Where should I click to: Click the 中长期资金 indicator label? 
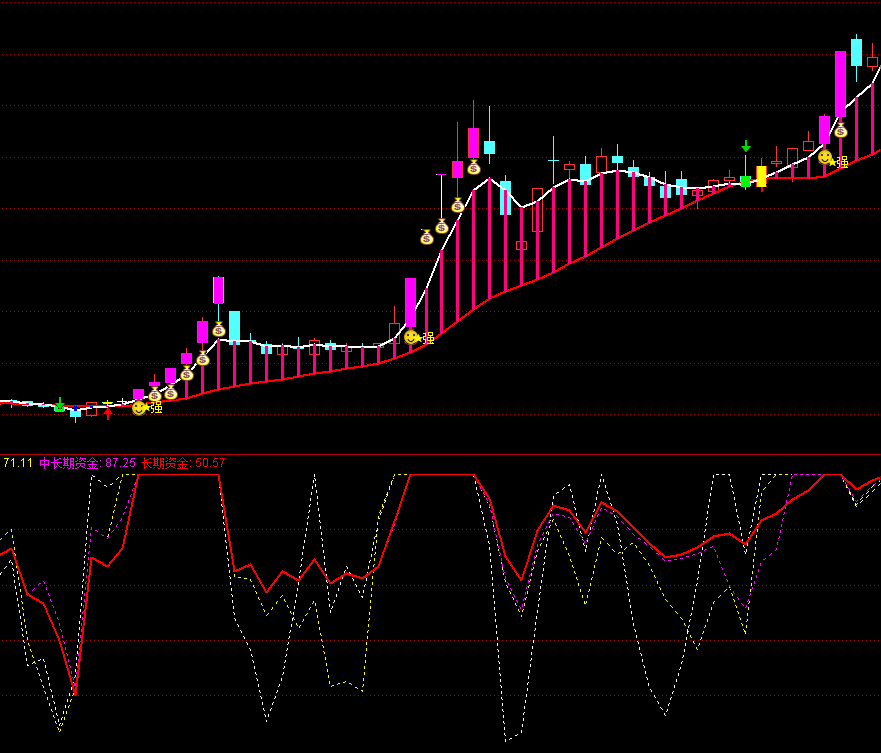pyautogui.click(x=69, y=463)
